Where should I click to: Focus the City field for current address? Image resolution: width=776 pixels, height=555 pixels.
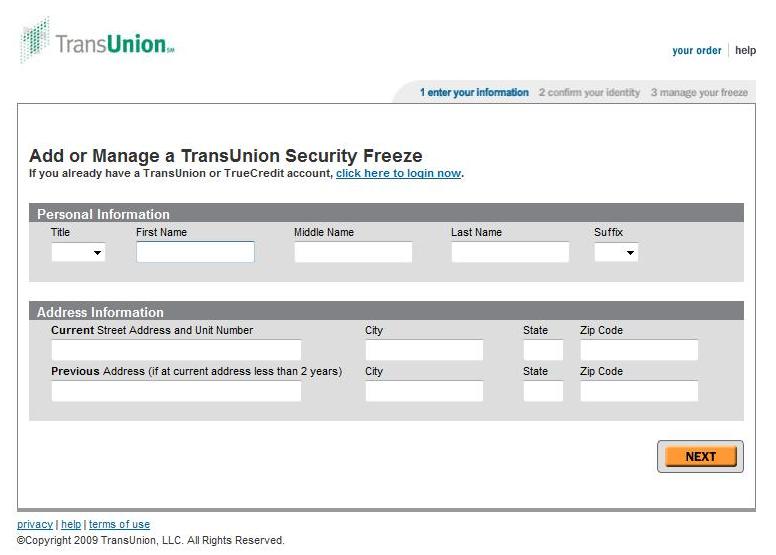[424, 350]
